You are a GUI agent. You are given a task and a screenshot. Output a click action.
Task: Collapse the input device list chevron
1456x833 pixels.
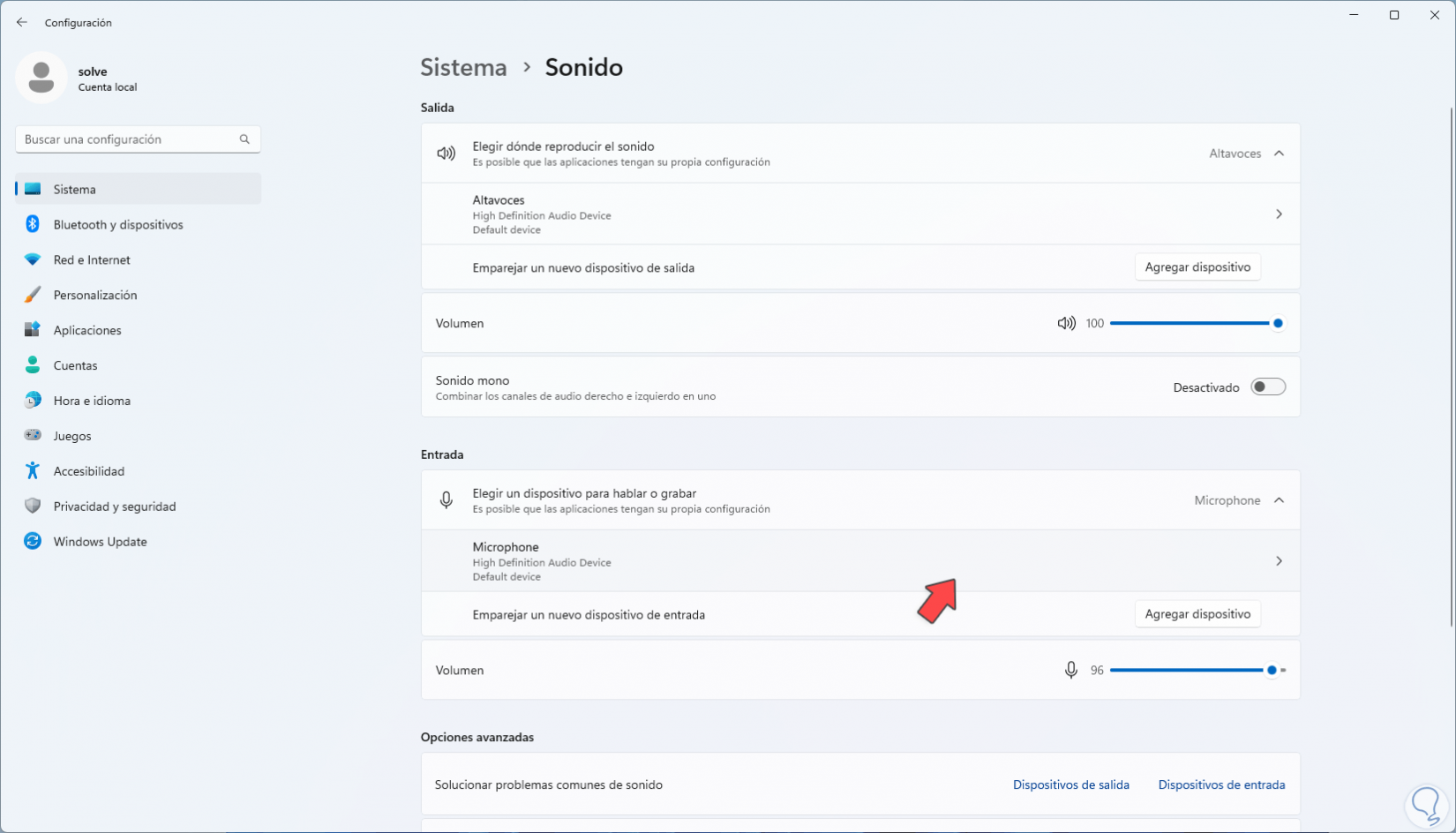pos(1279,500)
